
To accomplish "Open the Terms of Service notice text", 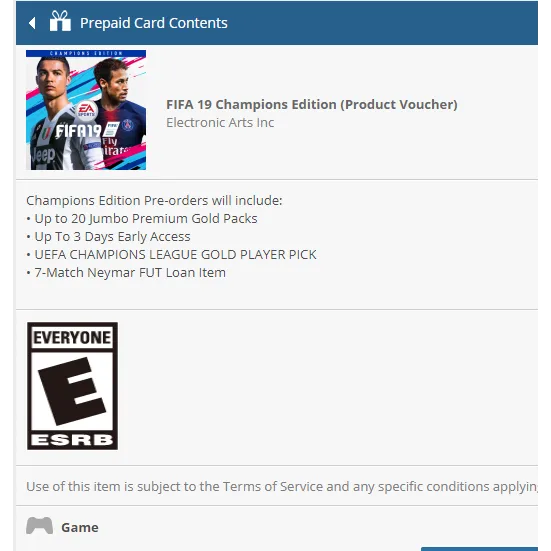I will pyautogui.click(x=281, y=487).
